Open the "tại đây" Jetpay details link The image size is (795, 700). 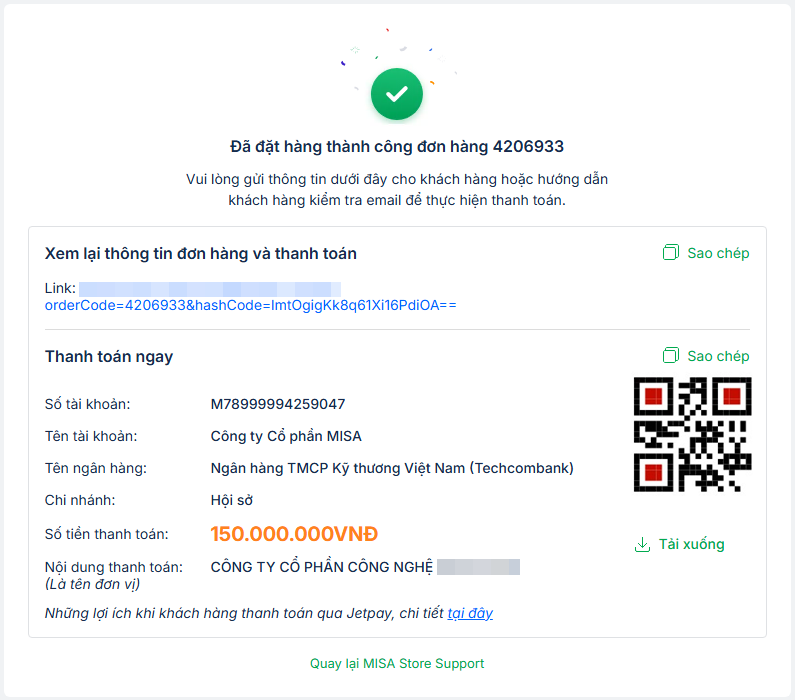[x=470, y=613]
